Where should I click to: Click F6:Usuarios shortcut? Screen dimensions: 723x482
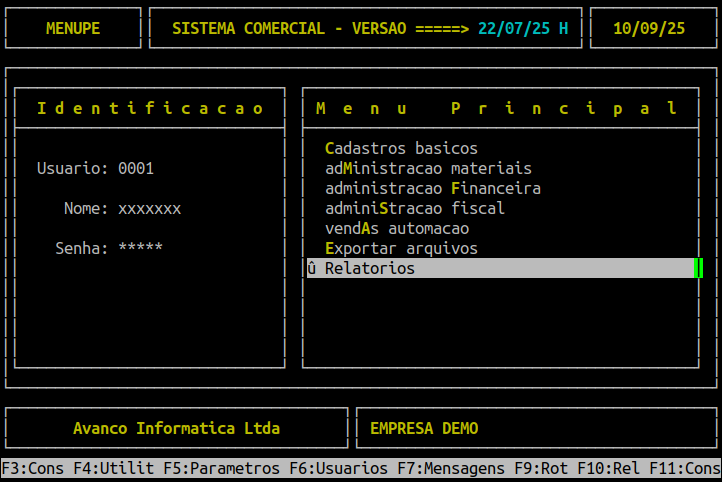point(338,468)
